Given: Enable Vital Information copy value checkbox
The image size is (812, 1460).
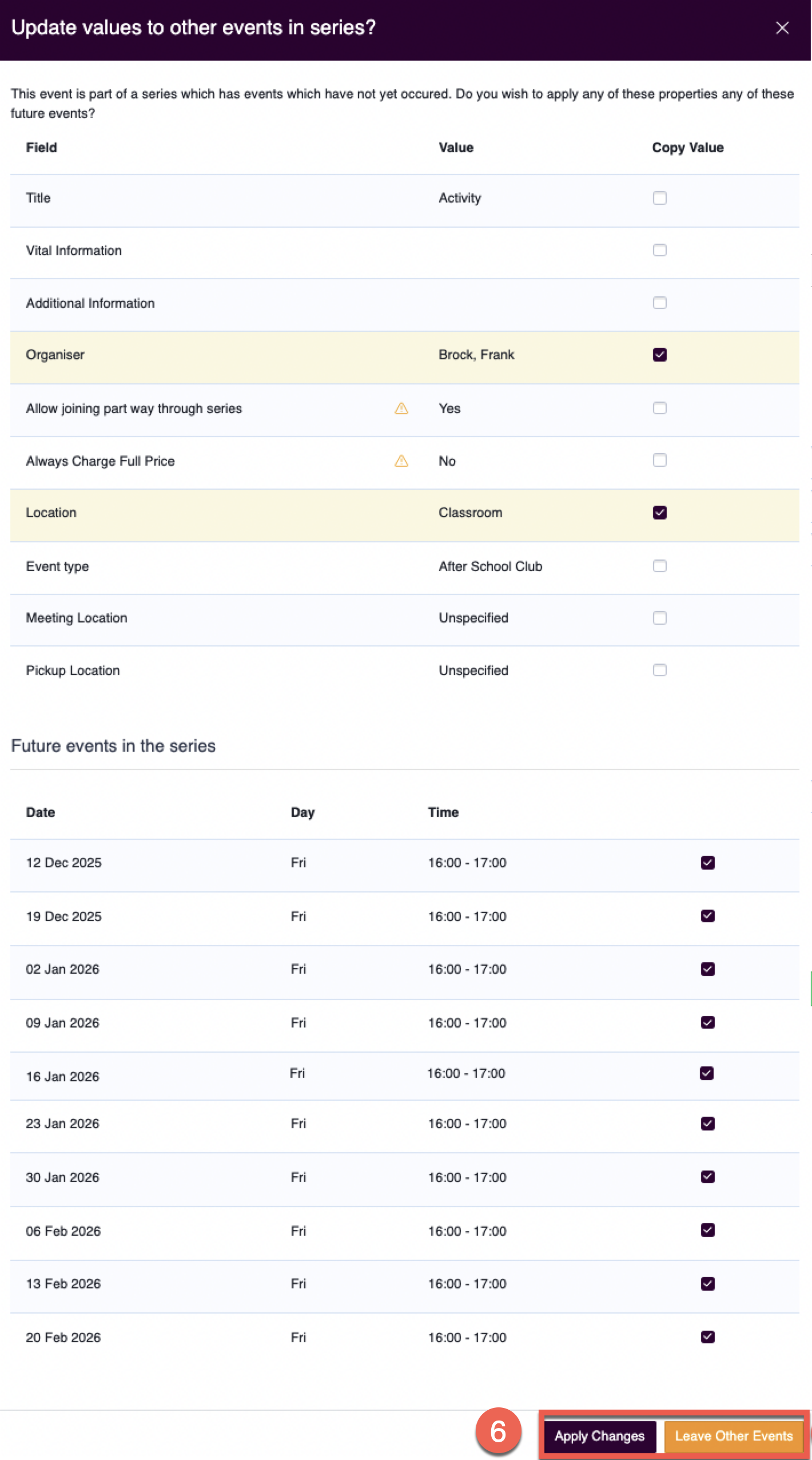Looking at the screenshot, I should click(659, 251).
